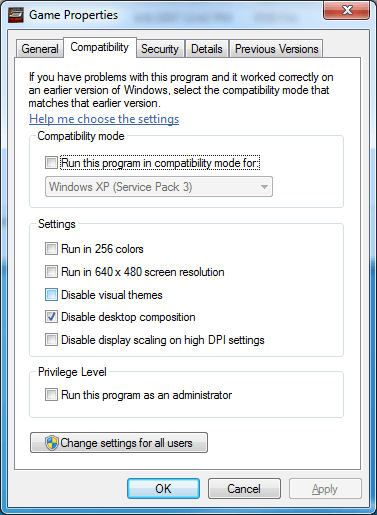377x515 pixels.
Task: Open the Windows XP (Service Pack 3) dropdown
Action: click(x=159, y=187)
